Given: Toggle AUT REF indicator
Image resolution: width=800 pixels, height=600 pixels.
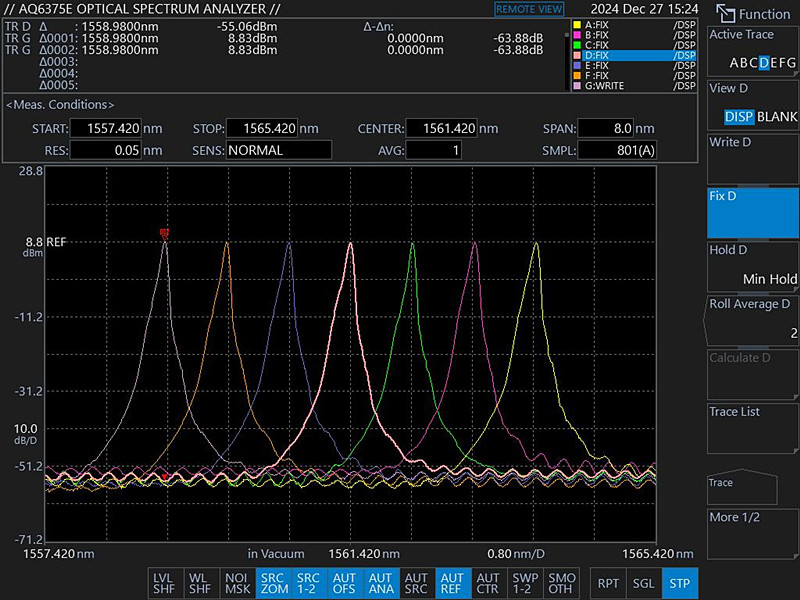Looking at the screenshot, I should (x=452, y=583).
